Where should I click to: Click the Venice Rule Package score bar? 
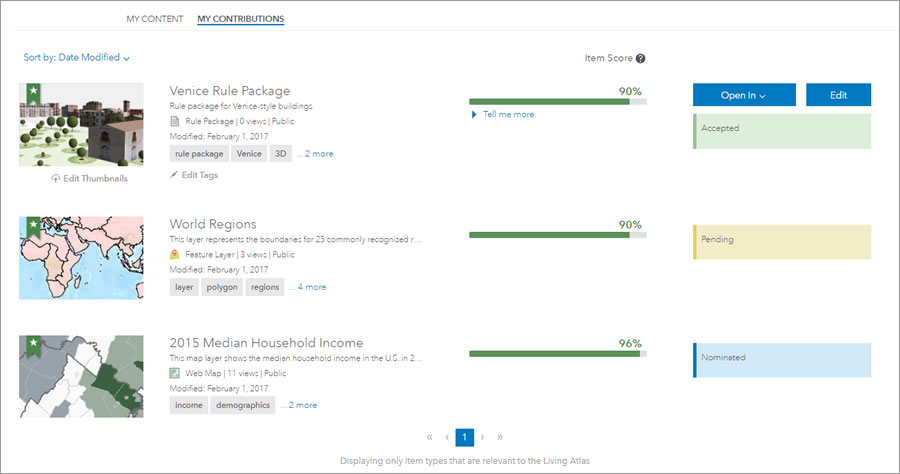pos(557,102)
